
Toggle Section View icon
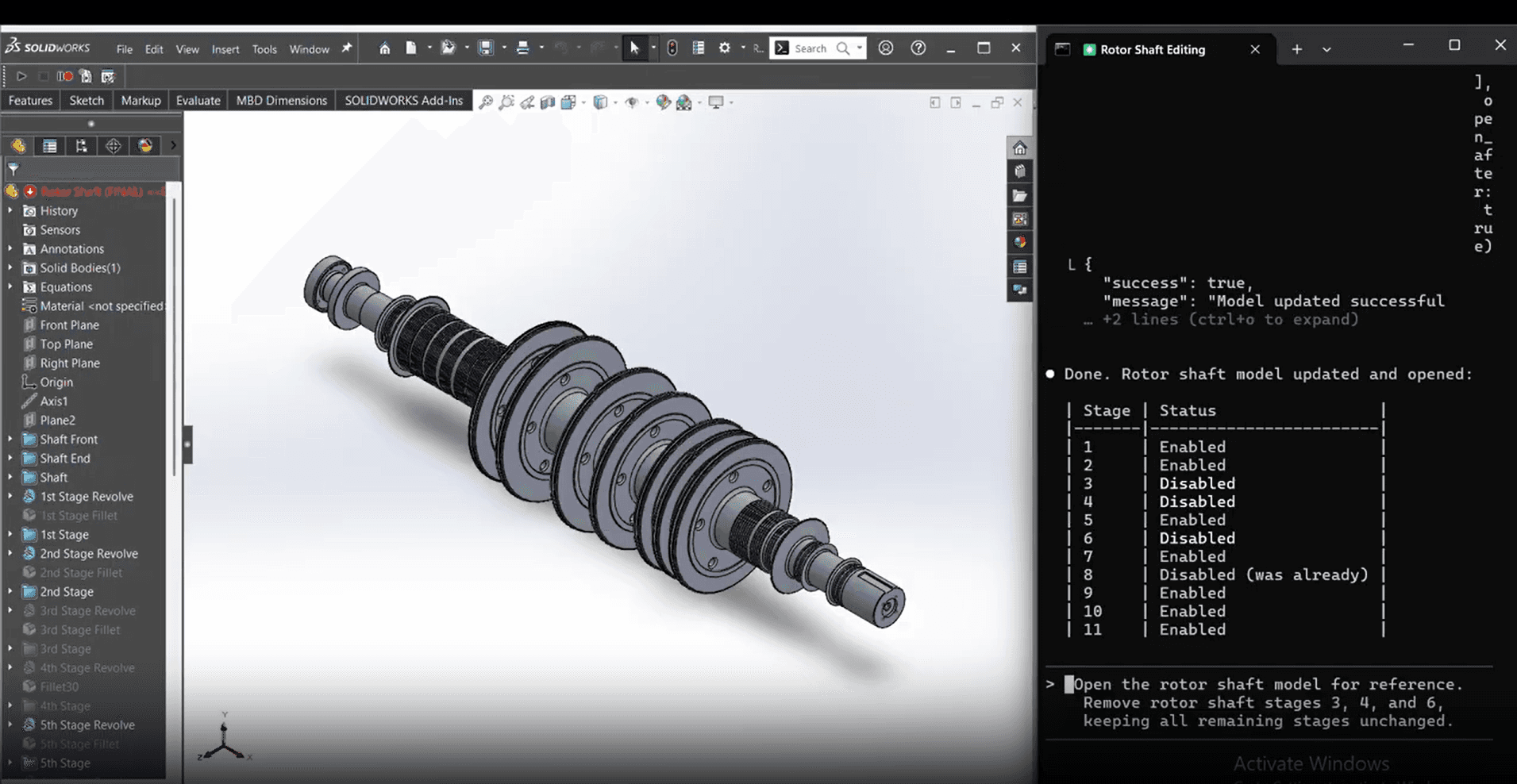click(x=548, y=102)
